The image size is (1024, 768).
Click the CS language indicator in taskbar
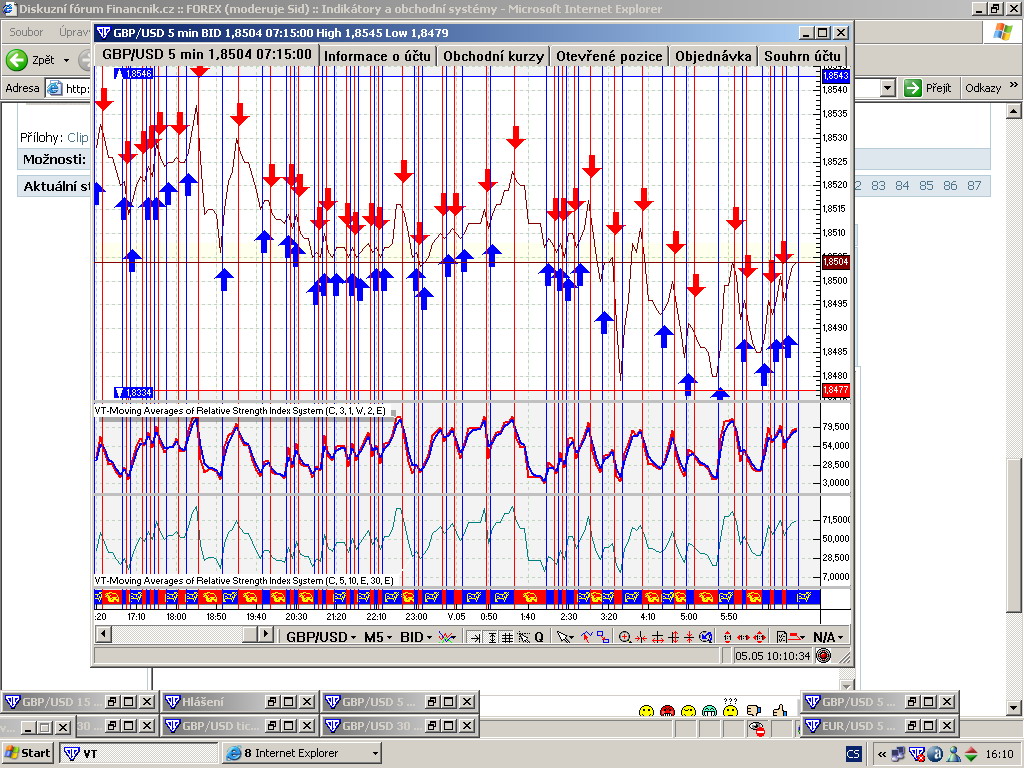point(854,753)
